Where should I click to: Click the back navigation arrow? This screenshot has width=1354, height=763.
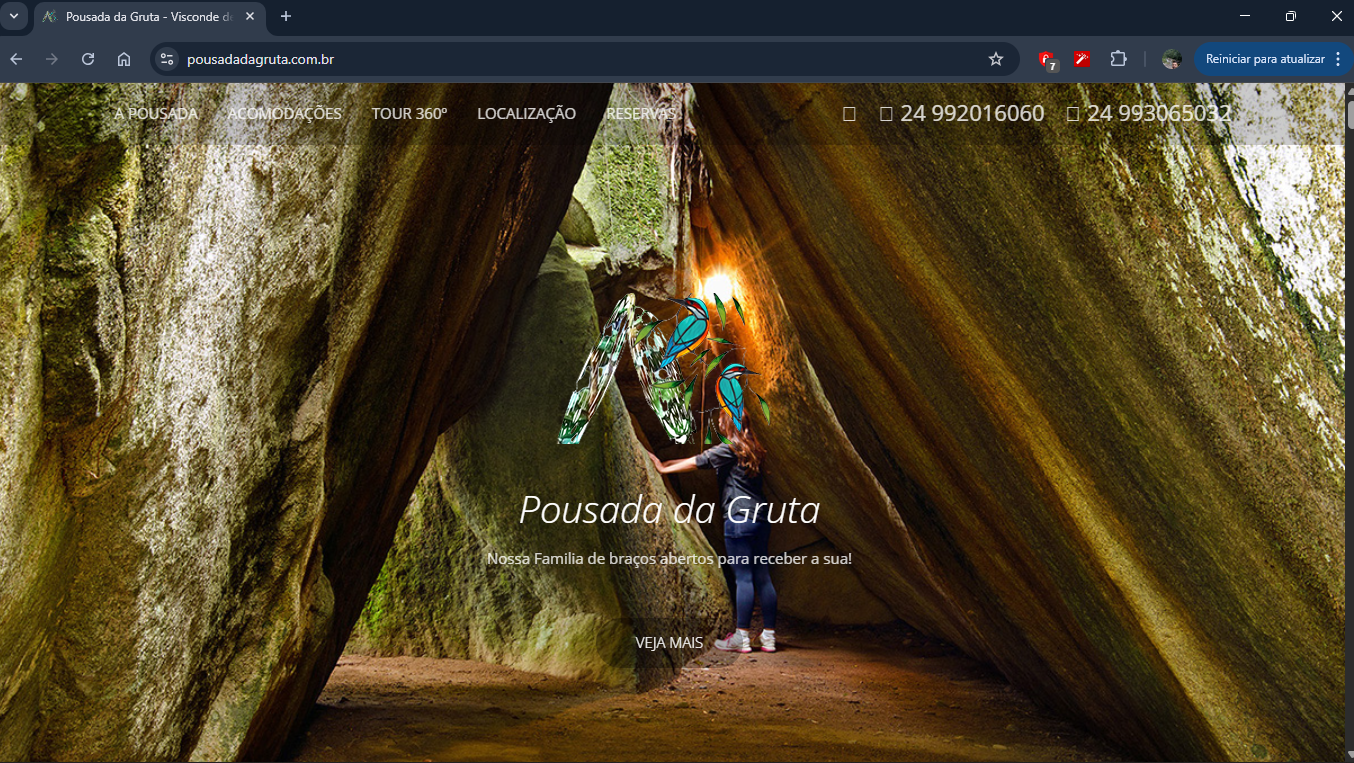[16, 59]
